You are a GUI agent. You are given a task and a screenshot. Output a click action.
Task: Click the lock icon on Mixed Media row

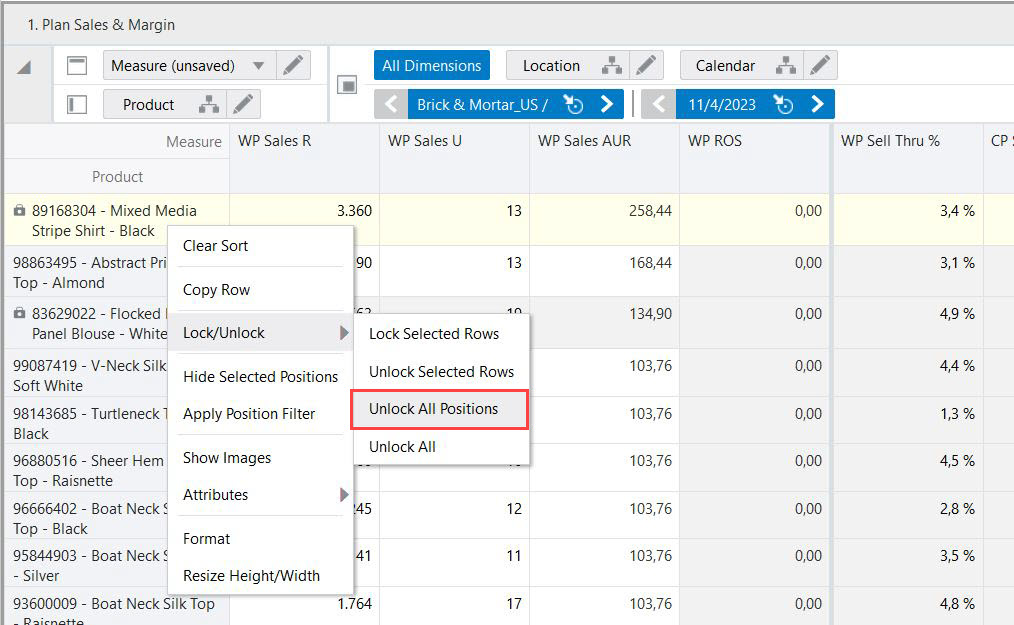coord(19,211)
